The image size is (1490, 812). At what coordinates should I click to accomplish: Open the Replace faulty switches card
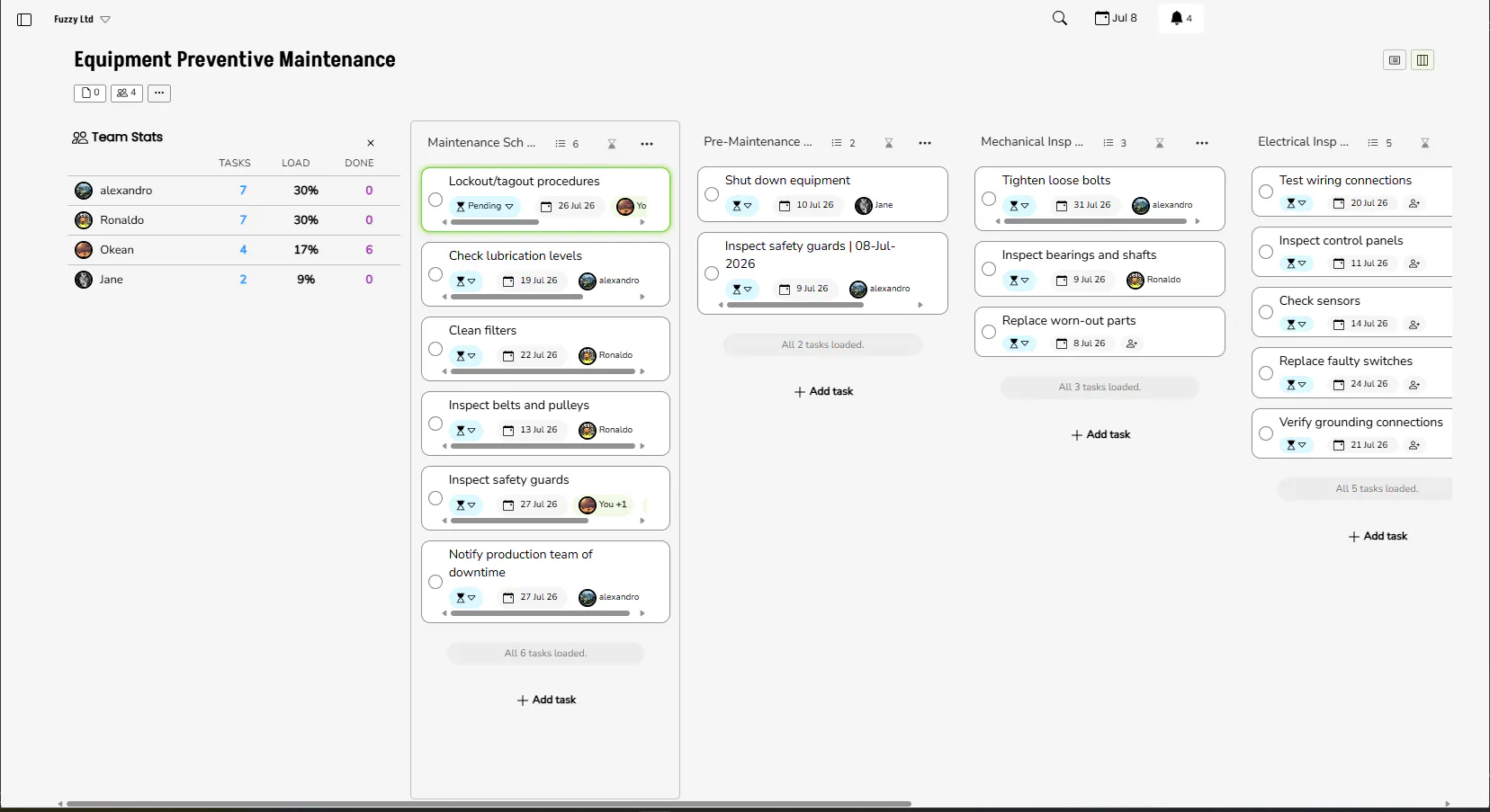(1351, 372)
